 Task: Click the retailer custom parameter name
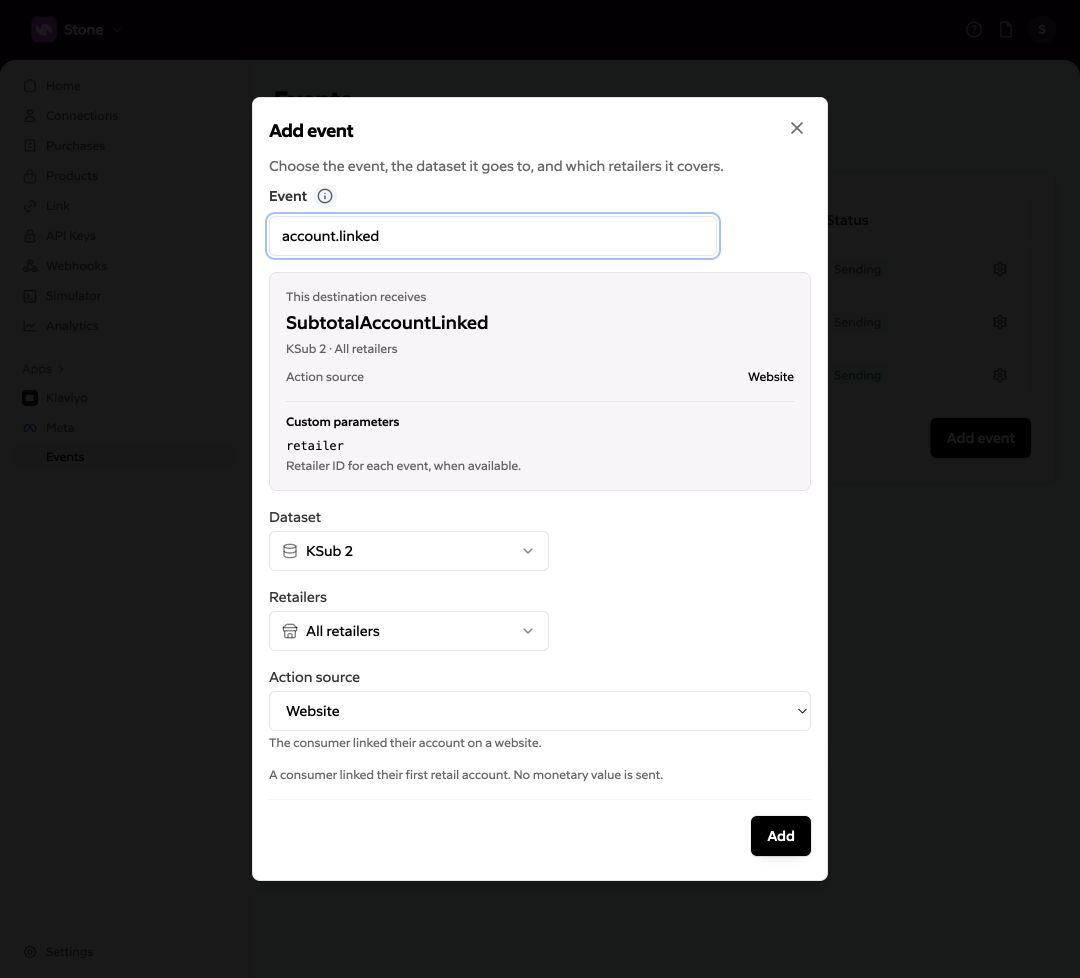click(315, 446)
